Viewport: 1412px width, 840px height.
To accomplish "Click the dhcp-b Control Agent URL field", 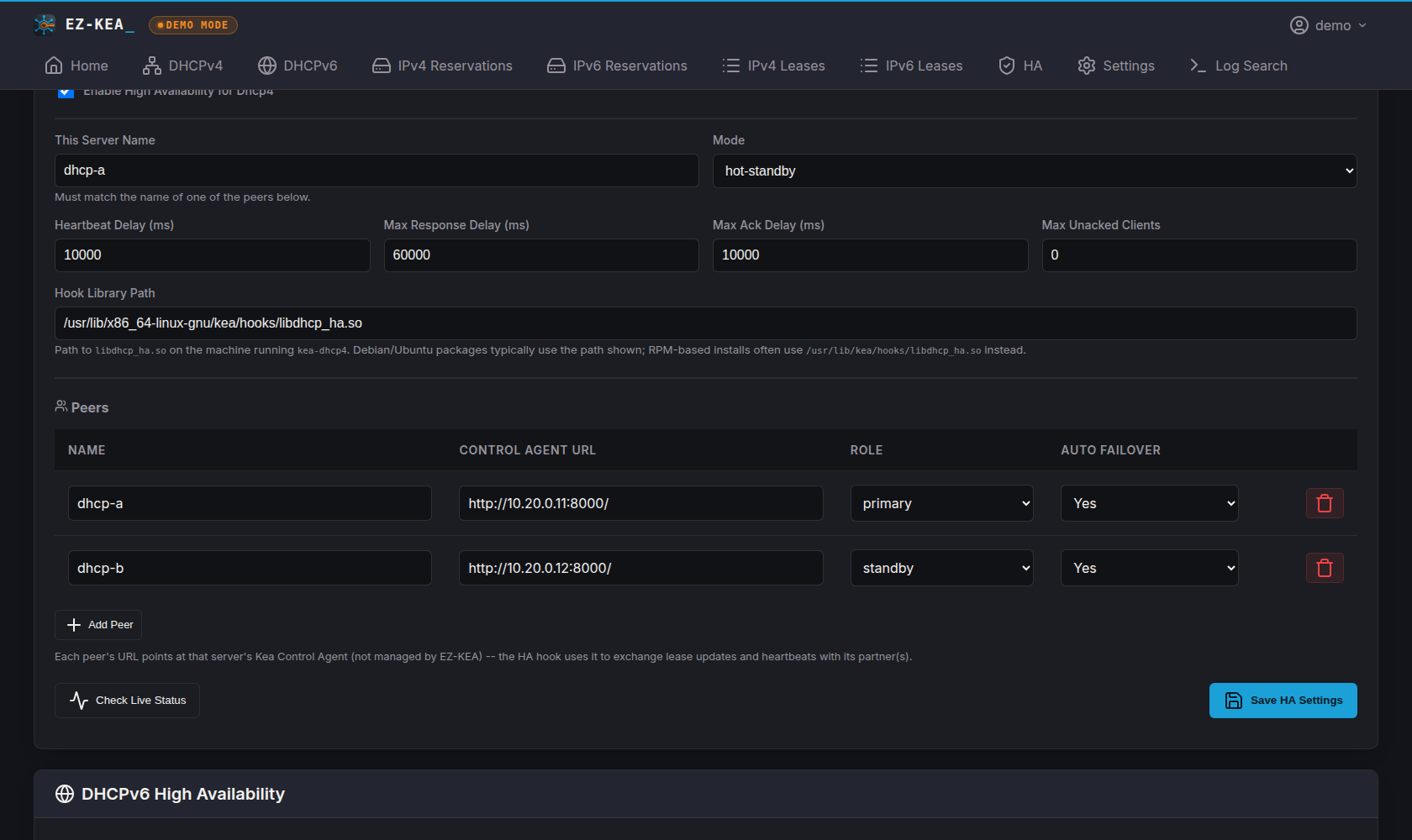I will click(x=641, y=568).
